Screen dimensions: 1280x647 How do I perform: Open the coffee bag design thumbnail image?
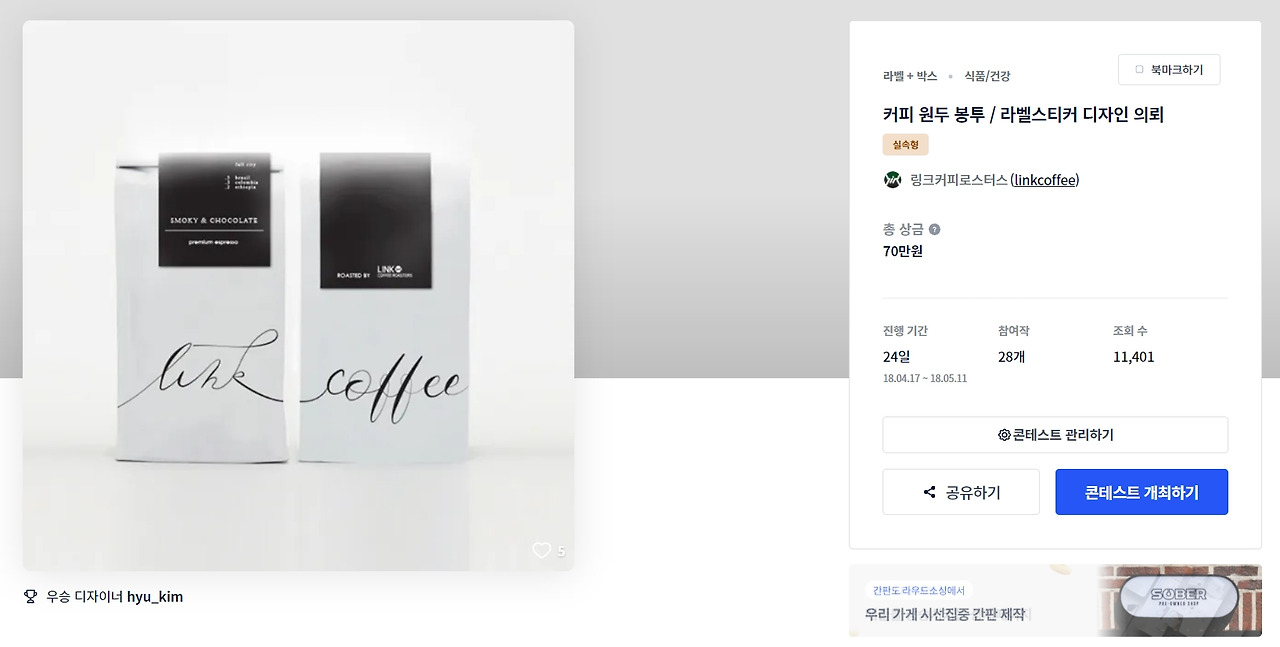click(x=298, y=296)
